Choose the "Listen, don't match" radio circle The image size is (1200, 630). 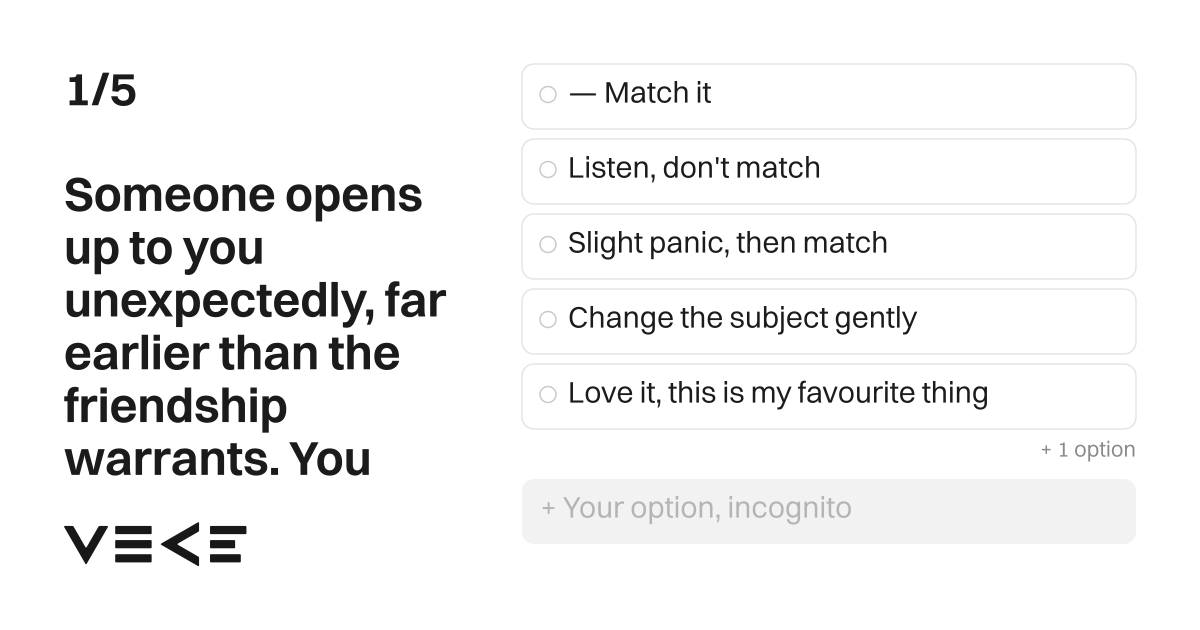(547, 170)
